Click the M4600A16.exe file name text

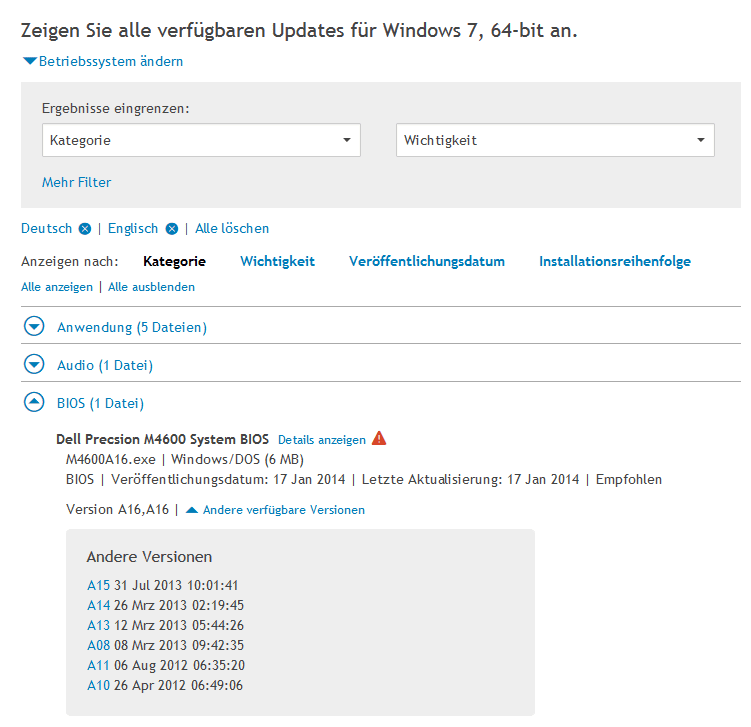[x=111, y=459]
